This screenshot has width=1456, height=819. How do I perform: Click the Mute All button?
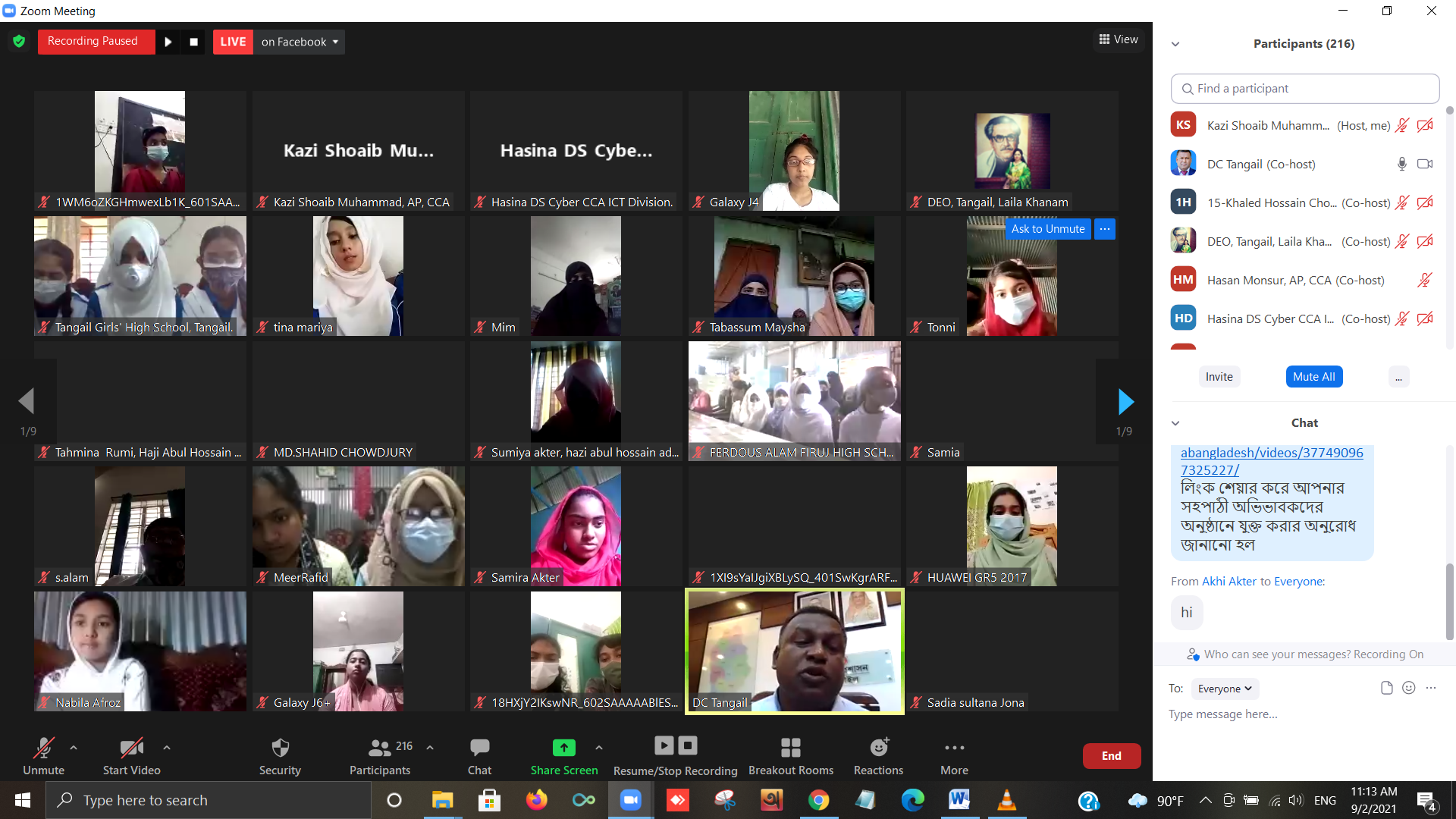[x=1314, y=377]
